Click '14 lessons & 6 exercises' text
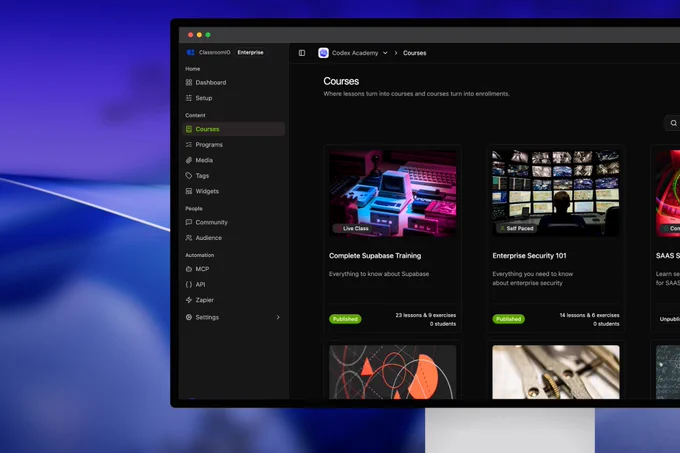The height and width of the screenshot is (453, 680). tap(589, 315)
